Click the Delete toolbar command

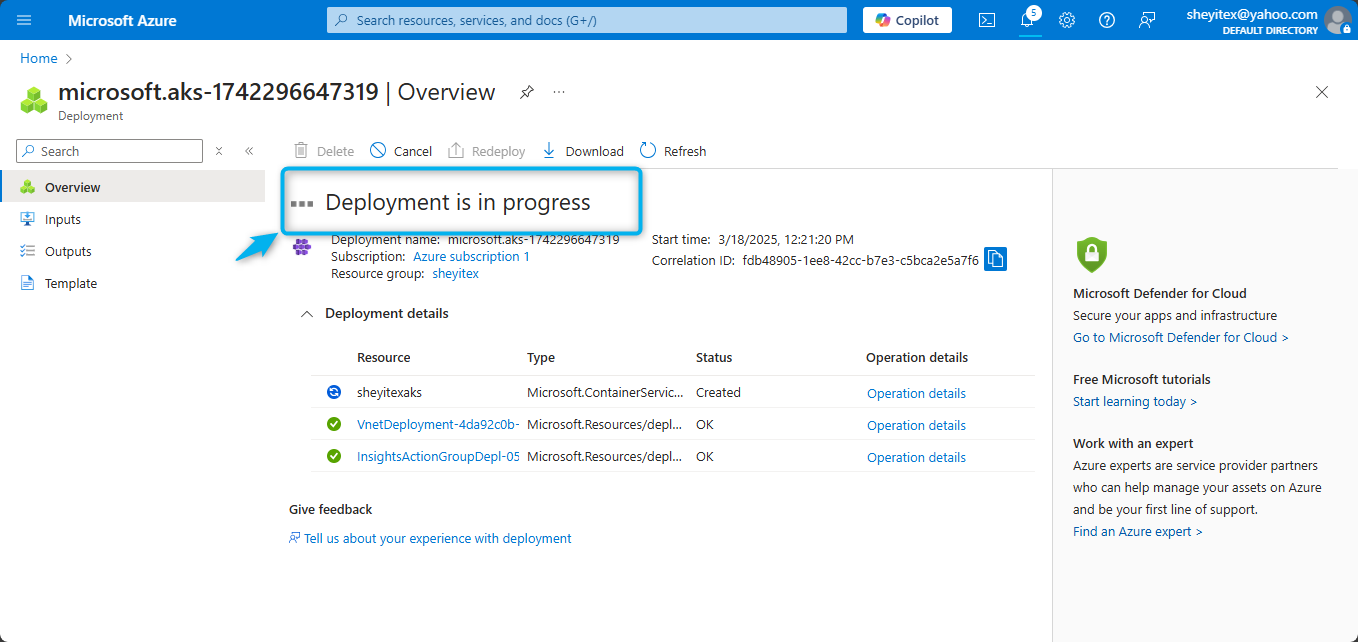(x=324, y=151)
